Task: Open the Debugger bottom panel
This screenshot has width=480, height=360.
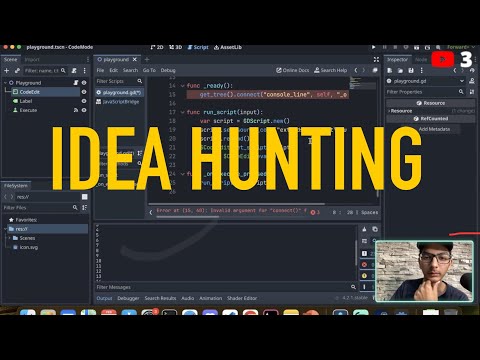Action: (x=128, y=298)
